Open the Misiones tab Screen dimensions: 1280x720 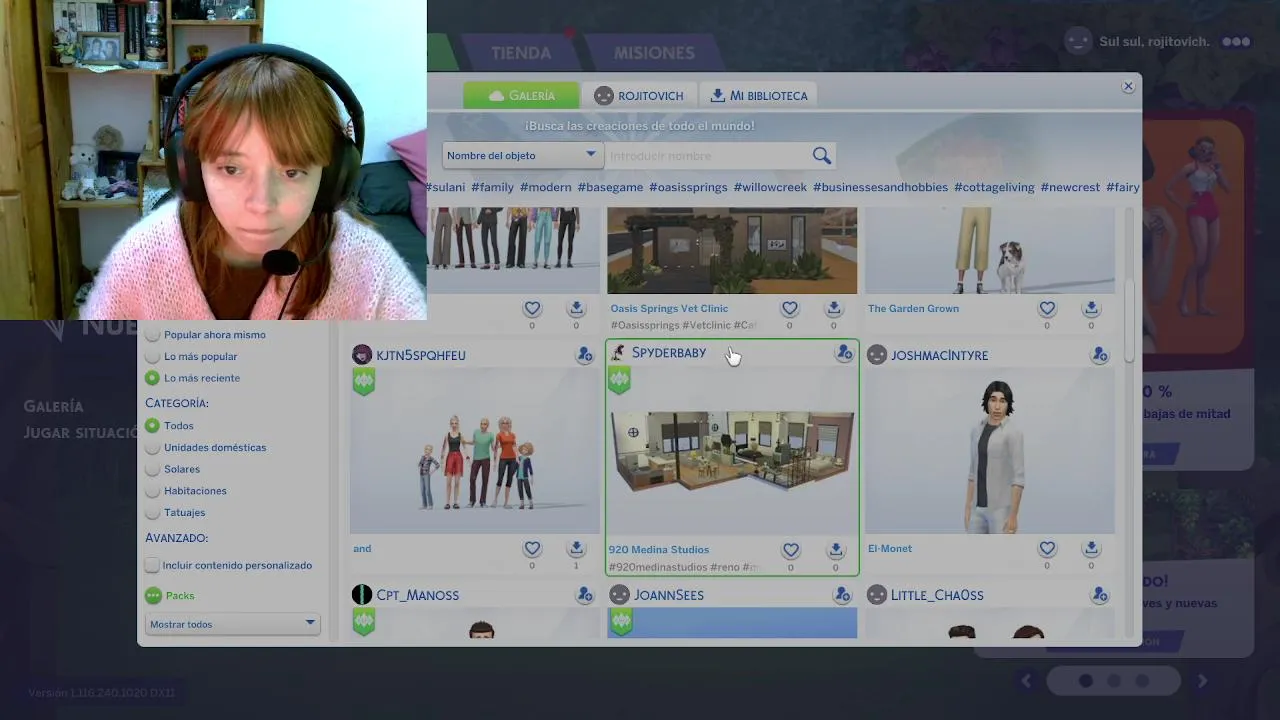point(654,53)
